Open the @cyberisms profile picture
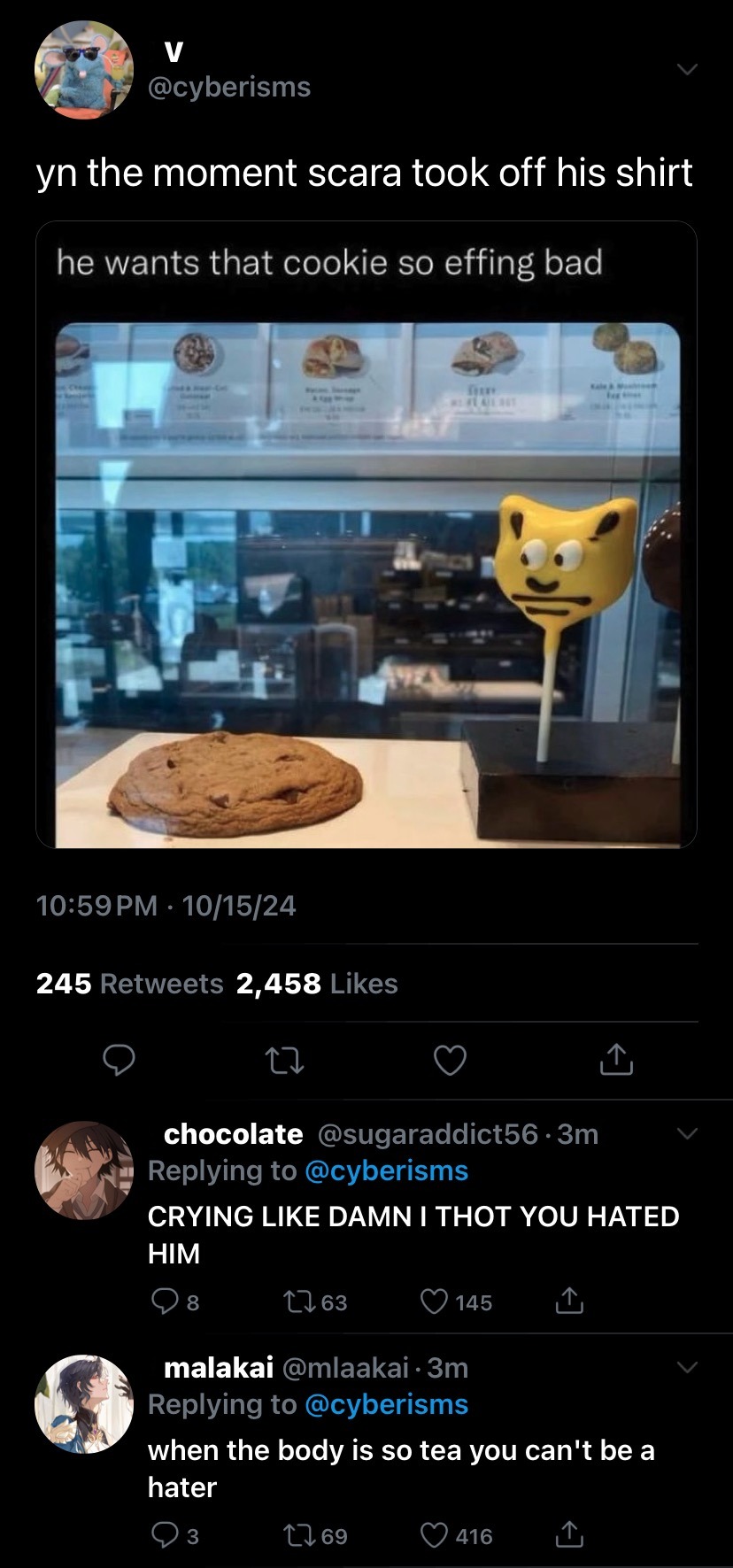This screenshot has width=733, height=1568. coord(84,70)
